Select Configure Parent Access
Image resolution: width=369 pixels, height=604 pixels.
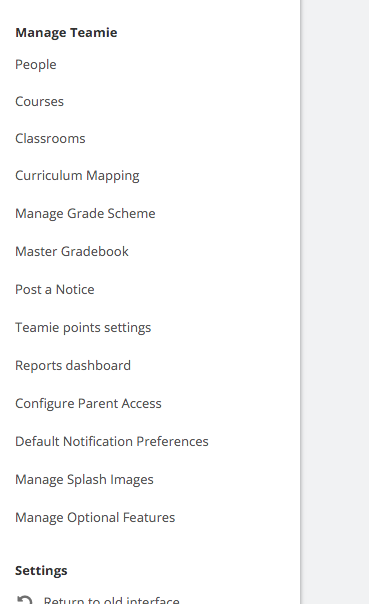pos(88,403)
